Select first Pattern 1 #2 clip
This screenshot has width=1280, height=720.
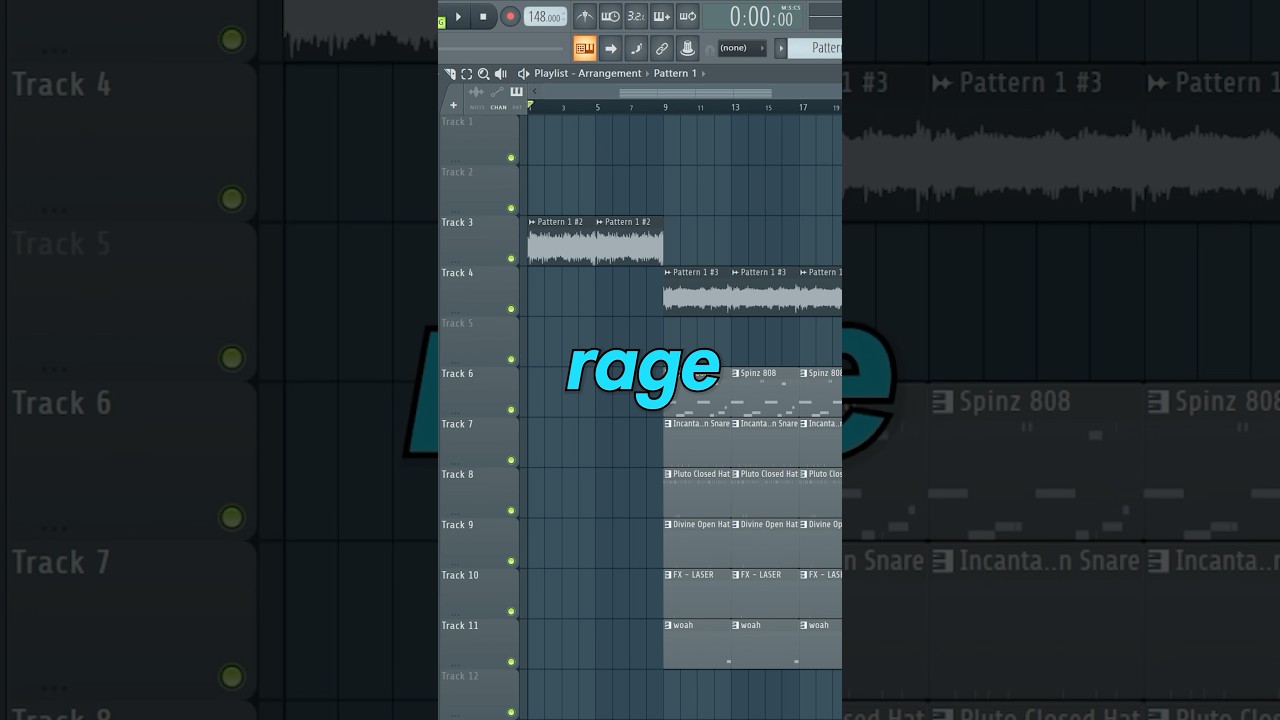[x=561, y=241]
